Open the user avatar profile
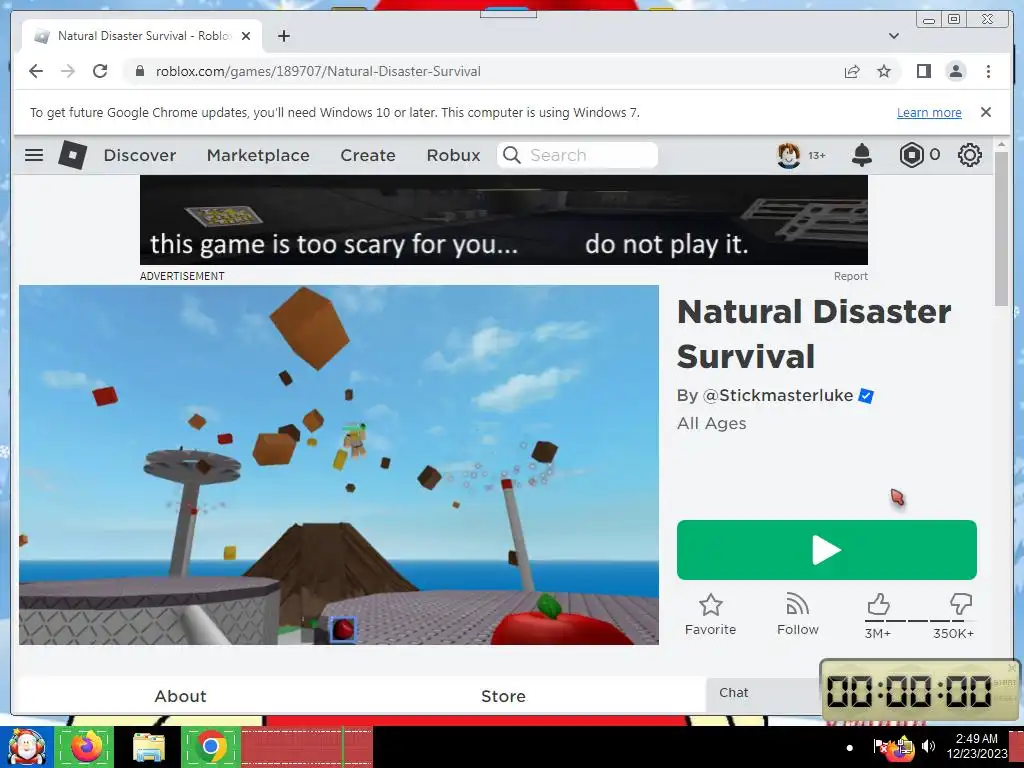The image size is (1024, 768). pyautogui.click(x=788, y=155)
